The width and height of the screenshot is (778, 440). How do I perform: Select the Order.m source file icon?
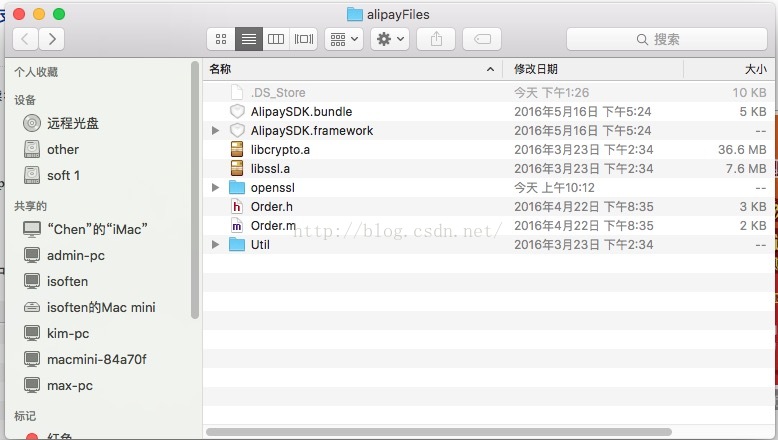point(237,226)
